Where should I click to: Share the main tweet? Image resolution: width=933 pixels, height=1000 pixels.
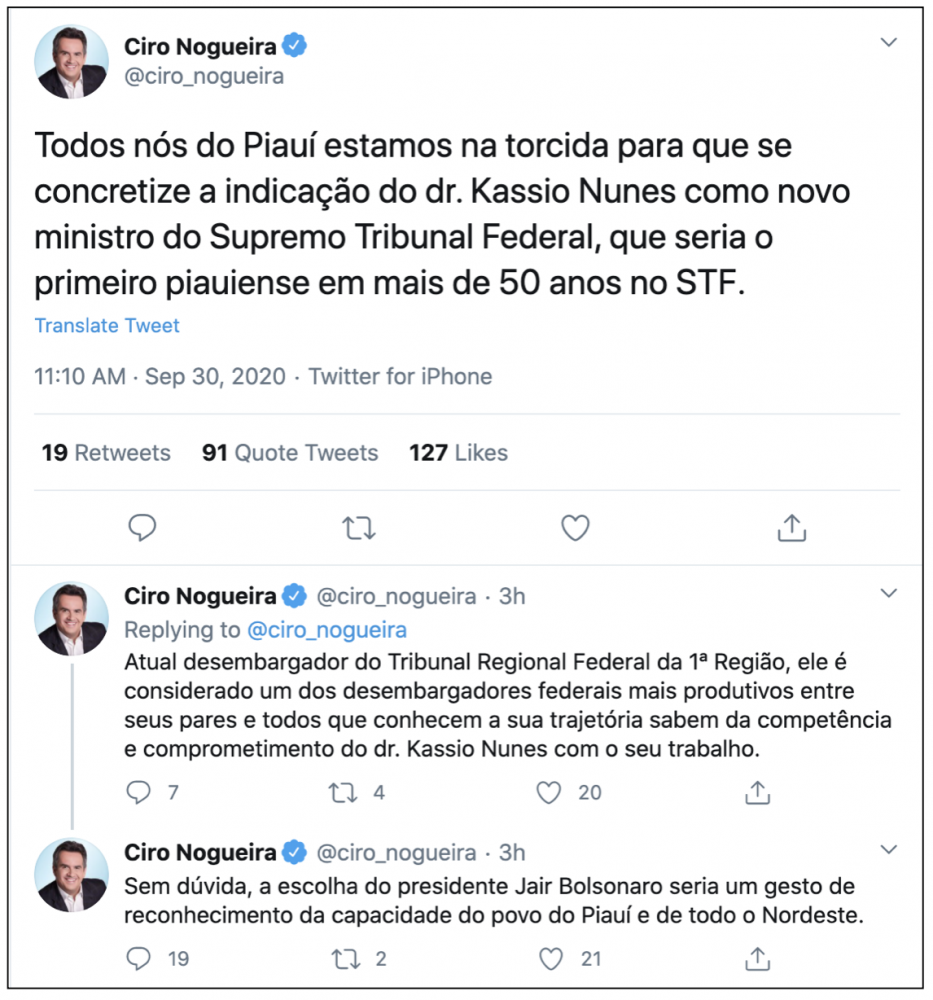point(791,527)
